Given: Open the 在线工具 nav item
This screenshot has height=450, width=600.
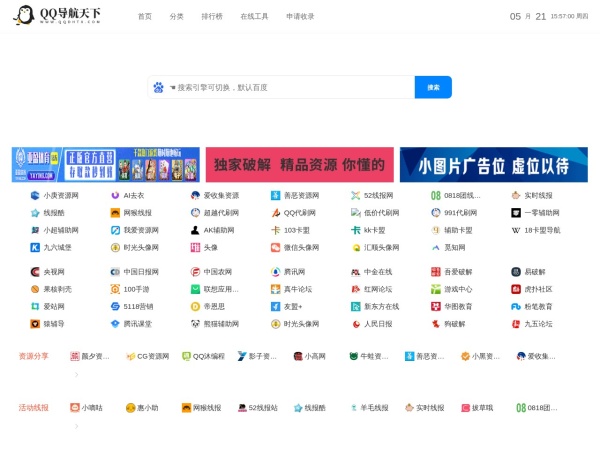Looking at the screenshot, I should point(254,16).
